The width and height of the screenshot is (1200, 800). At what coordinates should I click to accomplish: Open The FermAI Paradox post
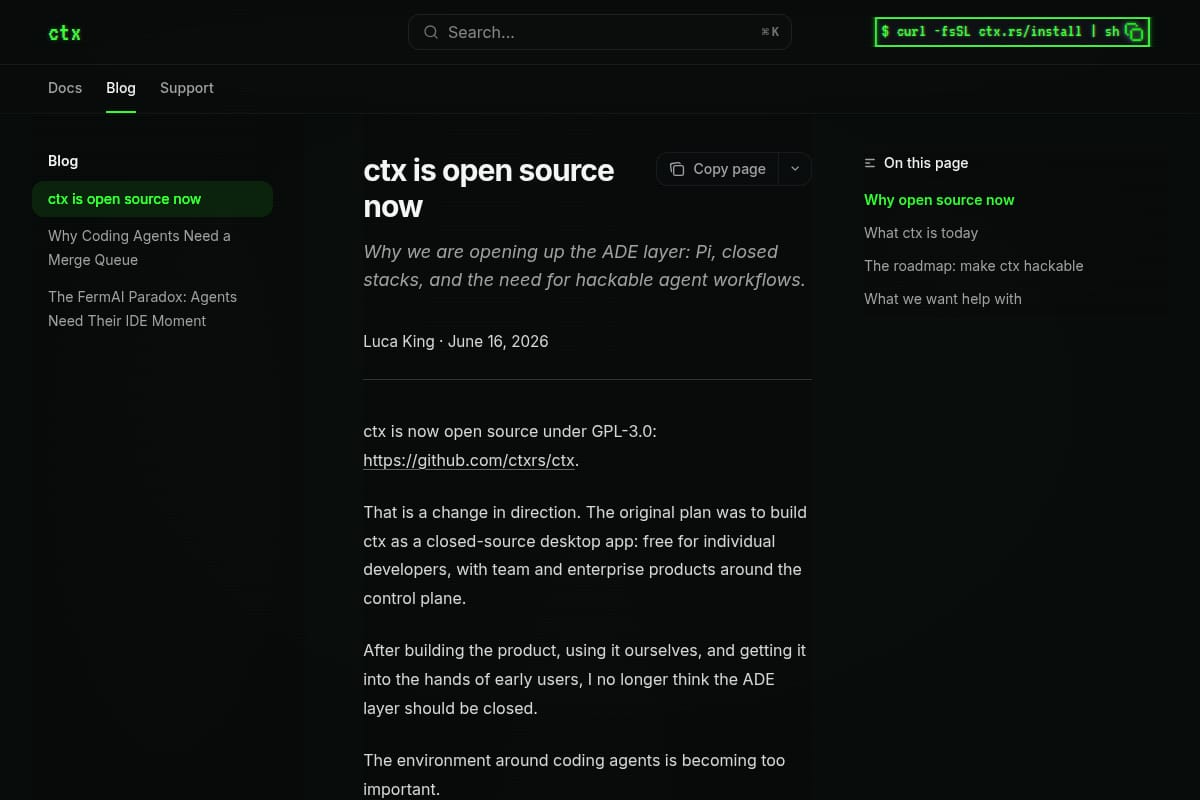click(152, 309)
